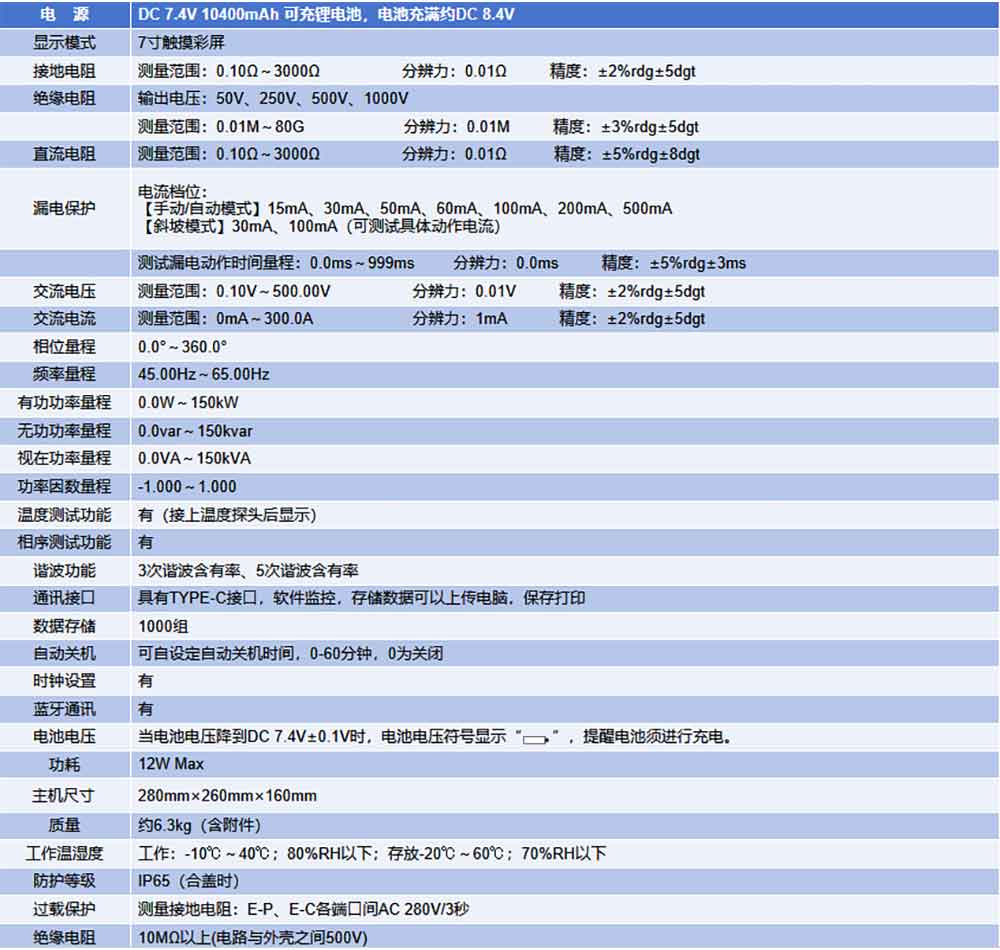Select the 交流电压 row label

click(64, 291)
